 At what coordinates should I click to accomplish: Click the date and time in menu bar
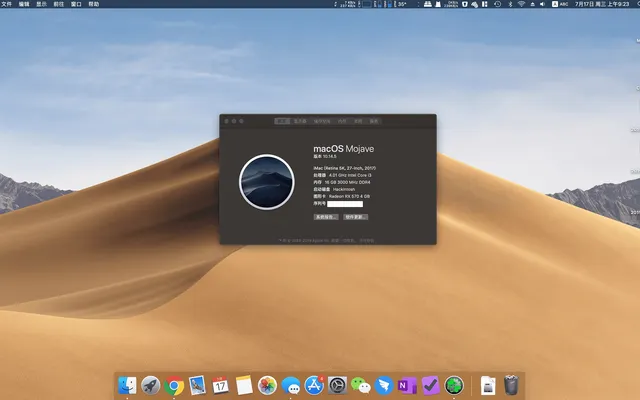point(602,4)
